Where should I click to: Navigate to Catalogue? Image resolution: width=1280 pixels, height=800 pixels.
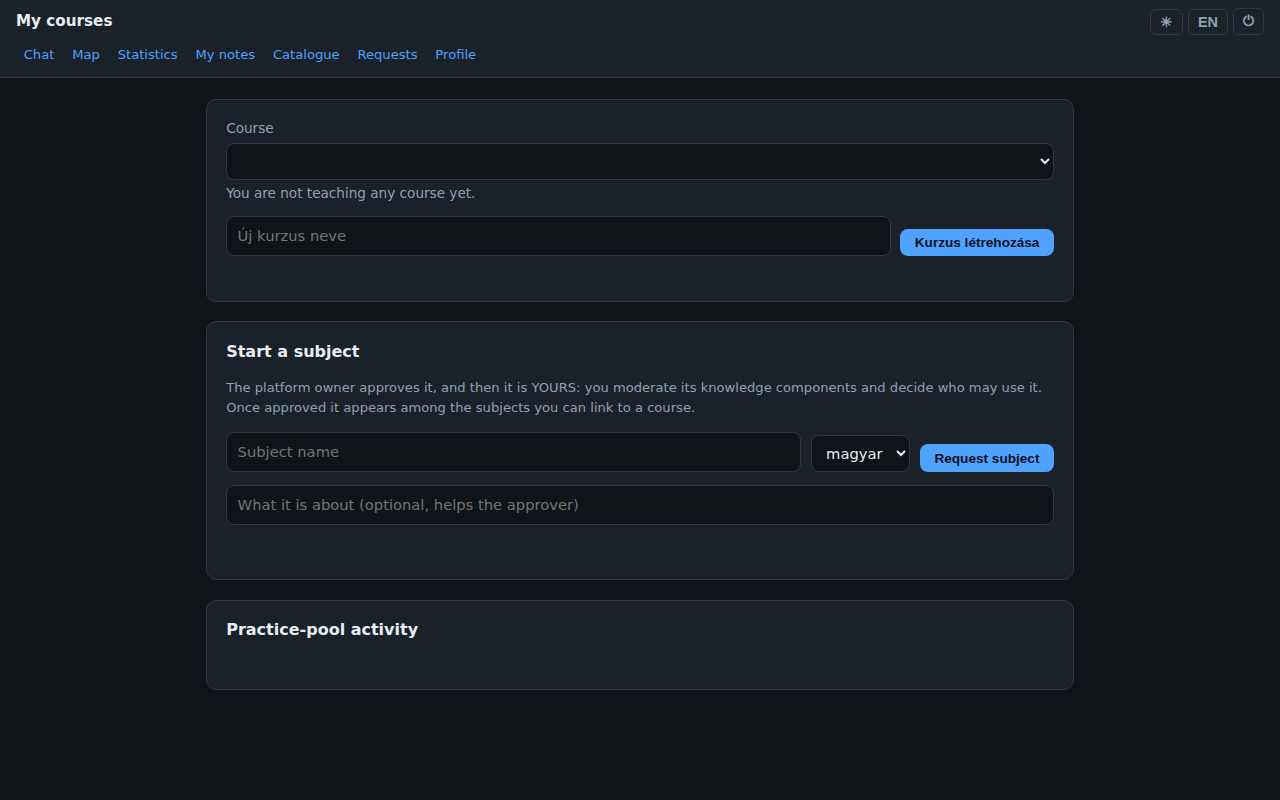click(306, 55)
